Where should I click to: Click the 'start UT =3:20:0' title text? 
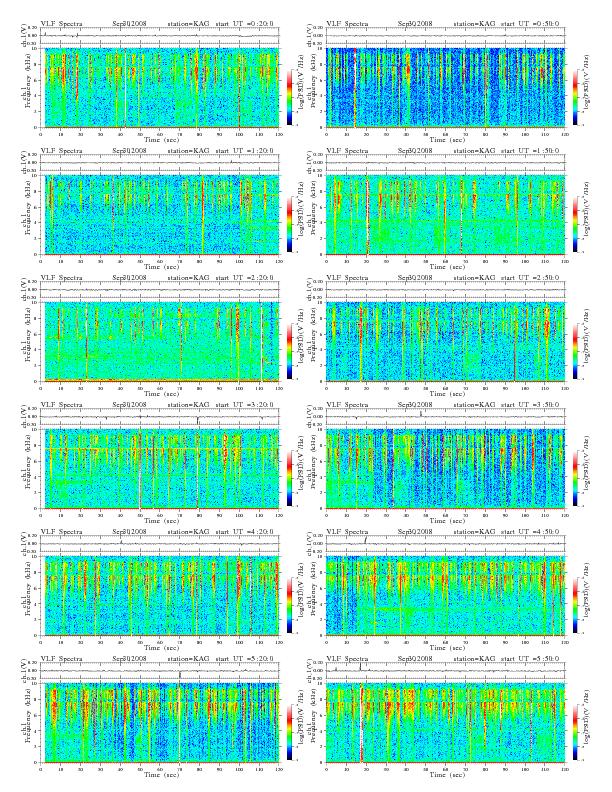pyautogui.click(x=245, y=405)
